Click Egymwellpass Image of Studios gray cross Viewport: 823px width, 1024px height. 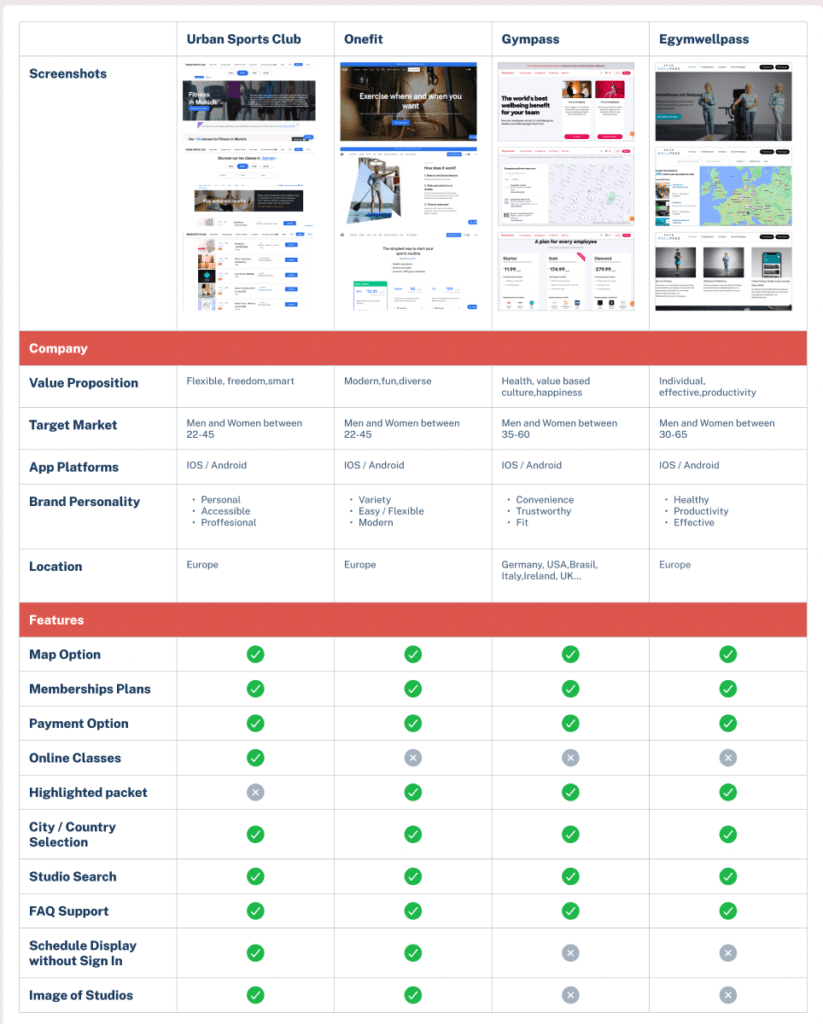[x=728, y=995]
